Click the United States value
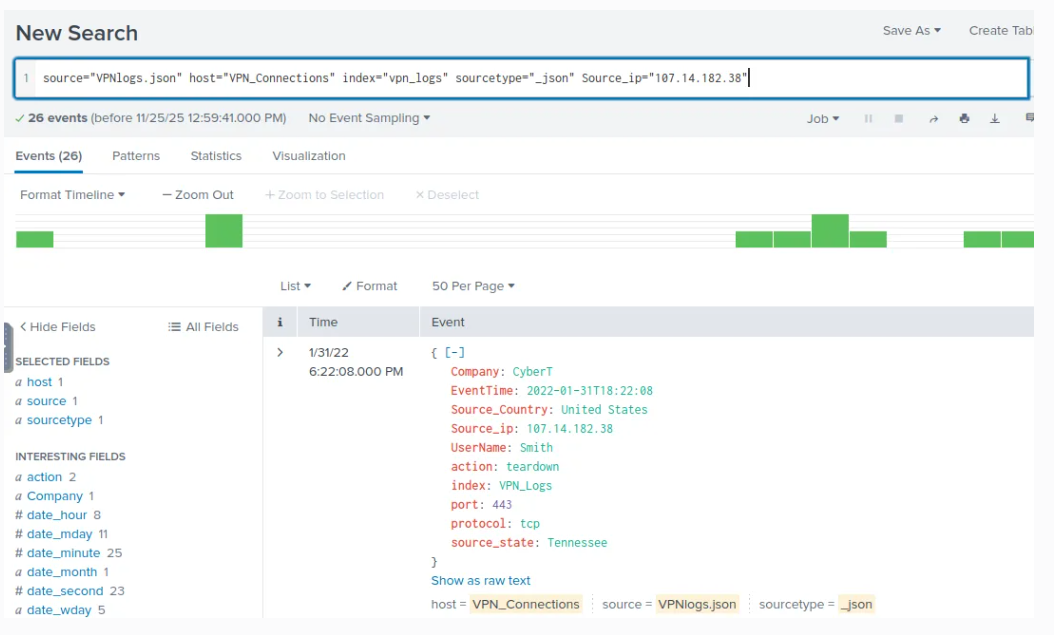 tap(604, 410)
